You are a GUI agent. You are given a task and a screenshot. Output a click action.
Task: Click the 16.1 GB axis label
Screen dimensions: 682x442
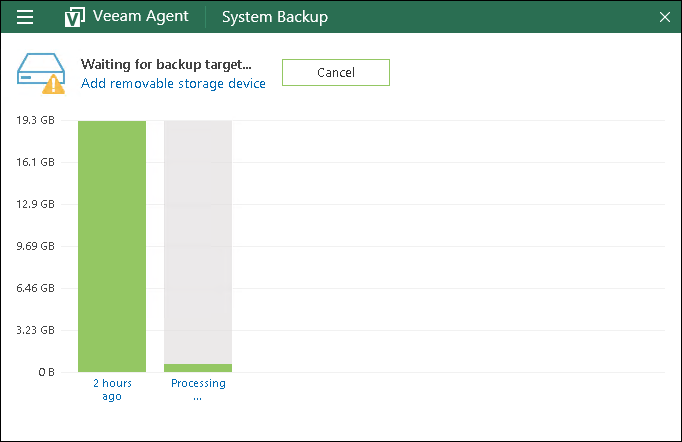click(36, 162)
